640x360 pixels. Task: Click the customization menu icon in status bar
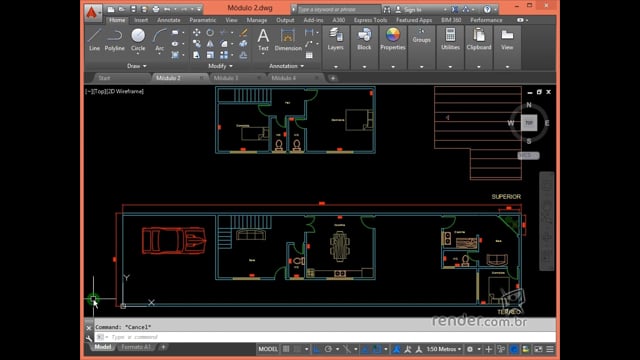(x=550, y=349)
